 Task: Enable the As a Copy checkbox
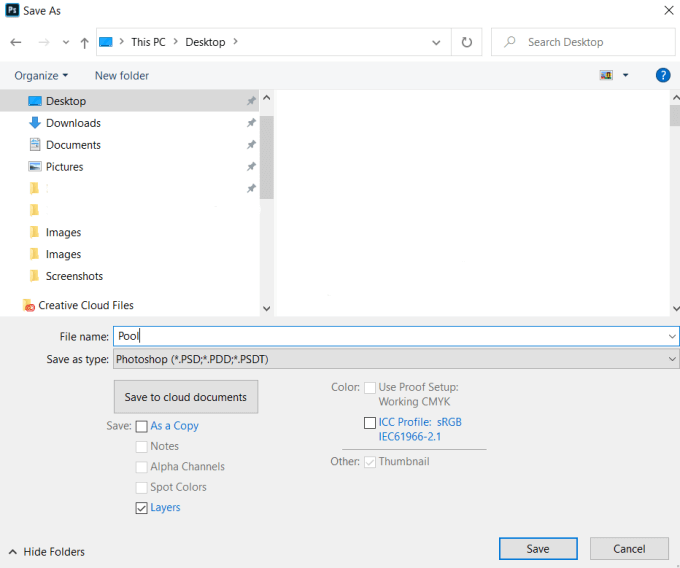(x=141, y=426)
